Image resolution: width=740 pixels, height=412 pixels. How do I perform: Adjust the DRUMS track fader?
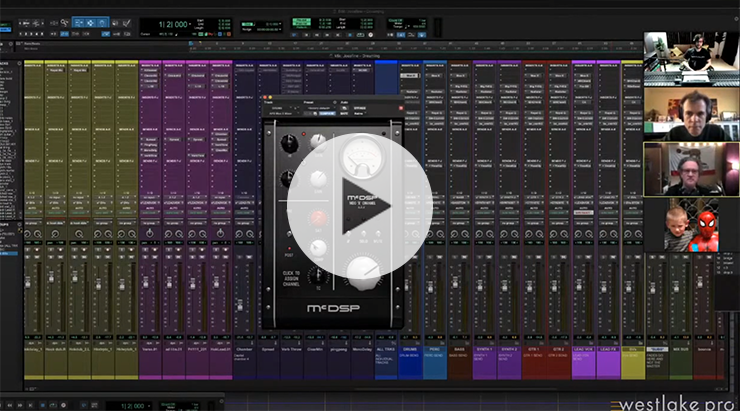tap(405, 286)
